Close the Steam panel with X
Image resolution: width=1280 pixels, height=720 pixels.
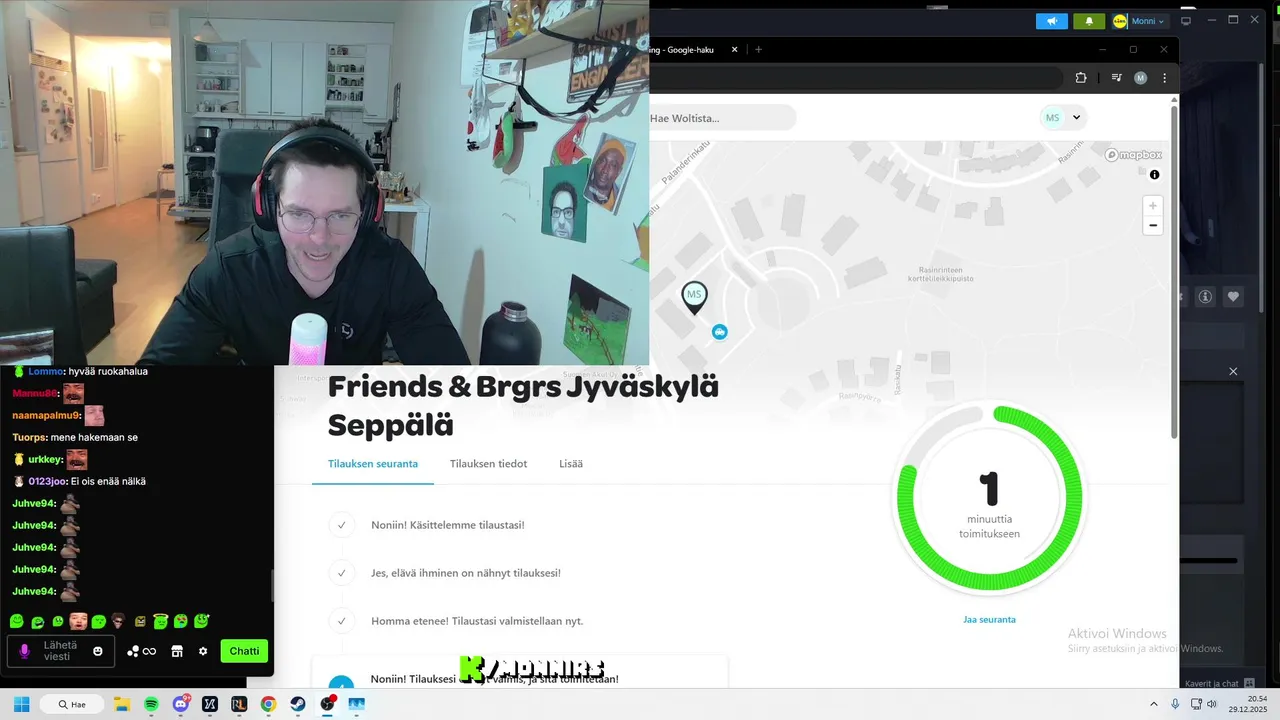tap(1233, 371)
